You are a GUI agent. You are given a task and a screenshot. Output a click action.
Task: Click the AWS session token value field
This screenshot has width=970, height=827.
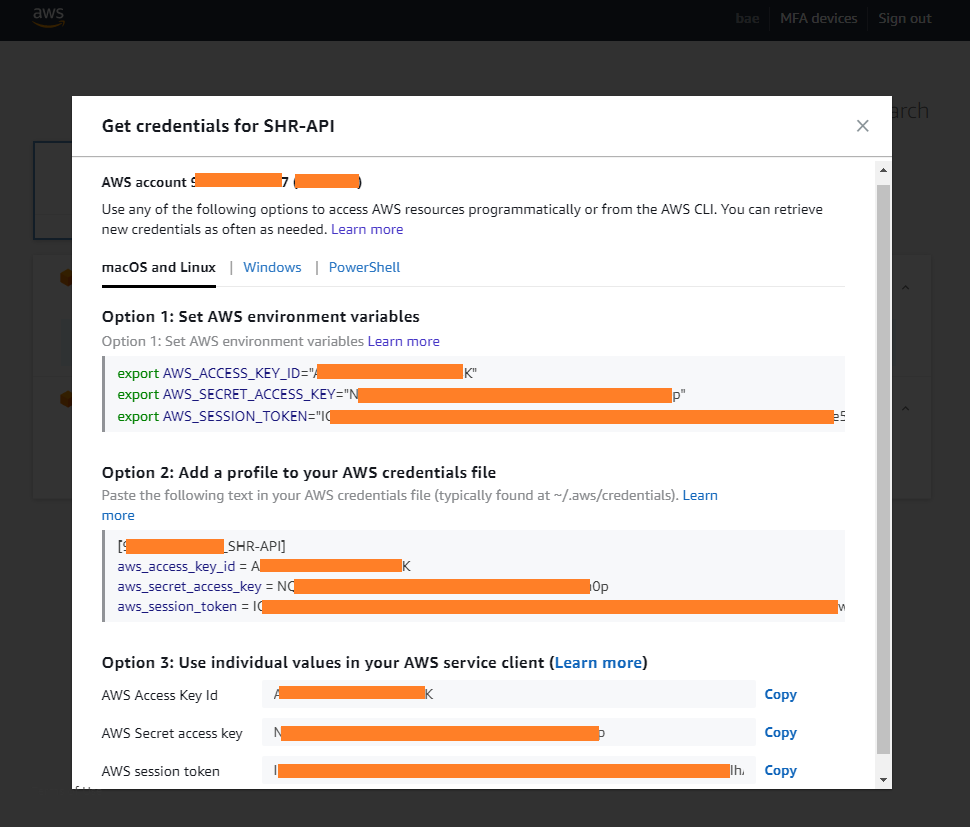pyautogui.click(x=509, y=770)
